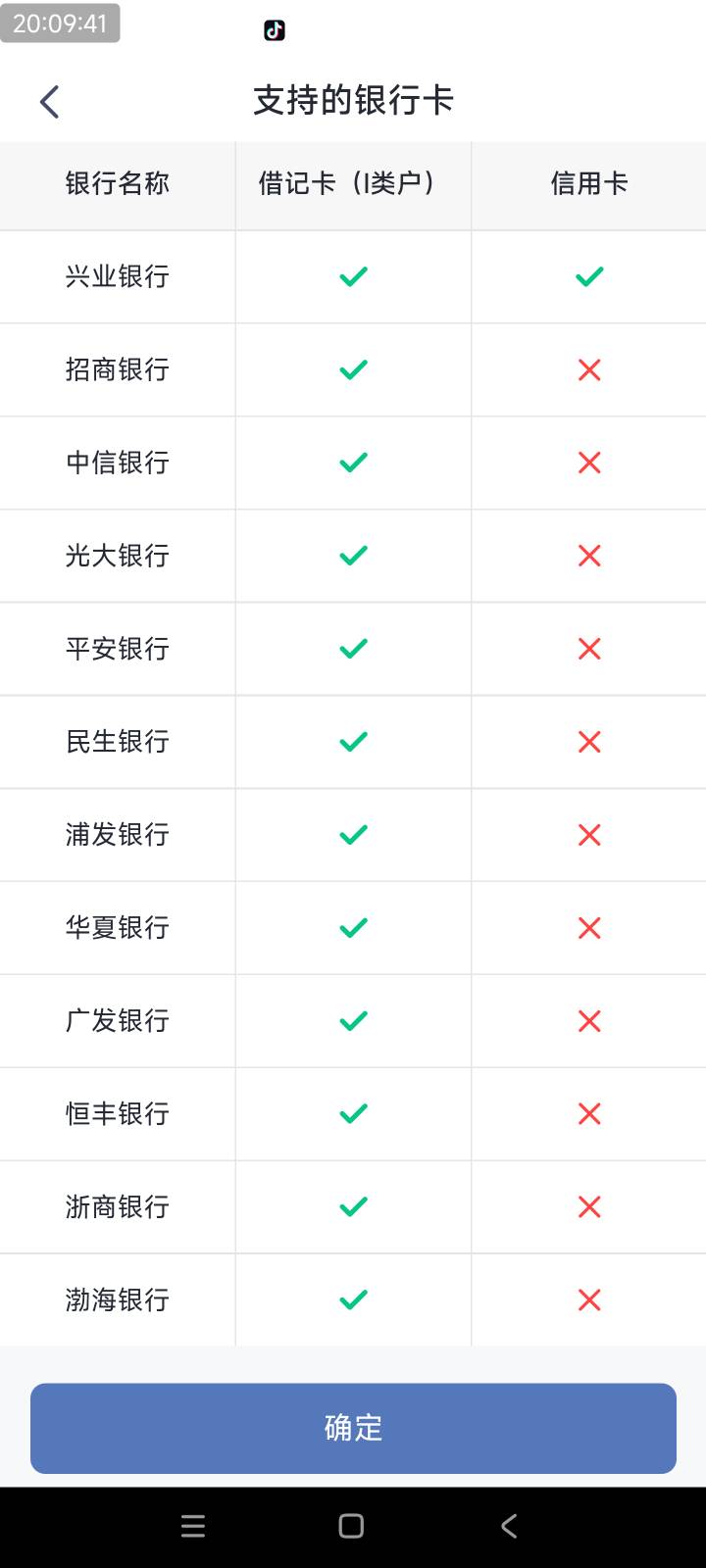Tap the debit card checkmark for 中信银行
This screenshot has height=1568, width=706.
(x=353, y=463)
